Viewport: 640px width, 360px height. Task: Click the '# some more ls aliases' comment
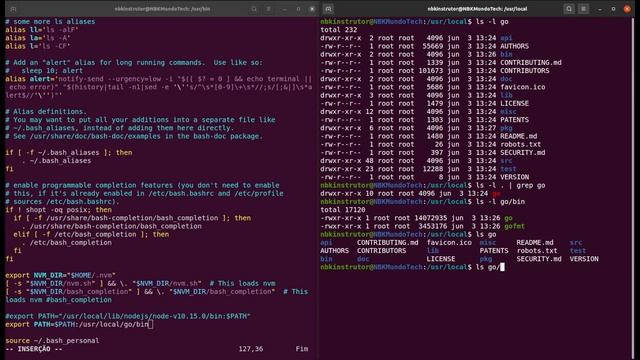[x=50, y=22]
